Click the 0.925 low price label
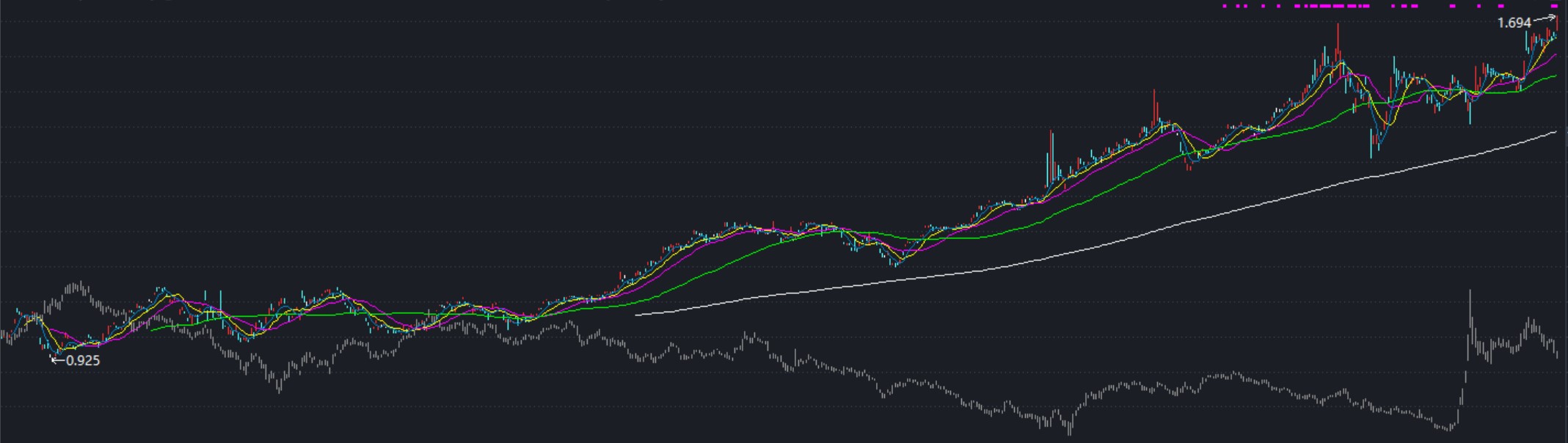The height and width of the screenshot is (443, 1568). tap(83, 361)
